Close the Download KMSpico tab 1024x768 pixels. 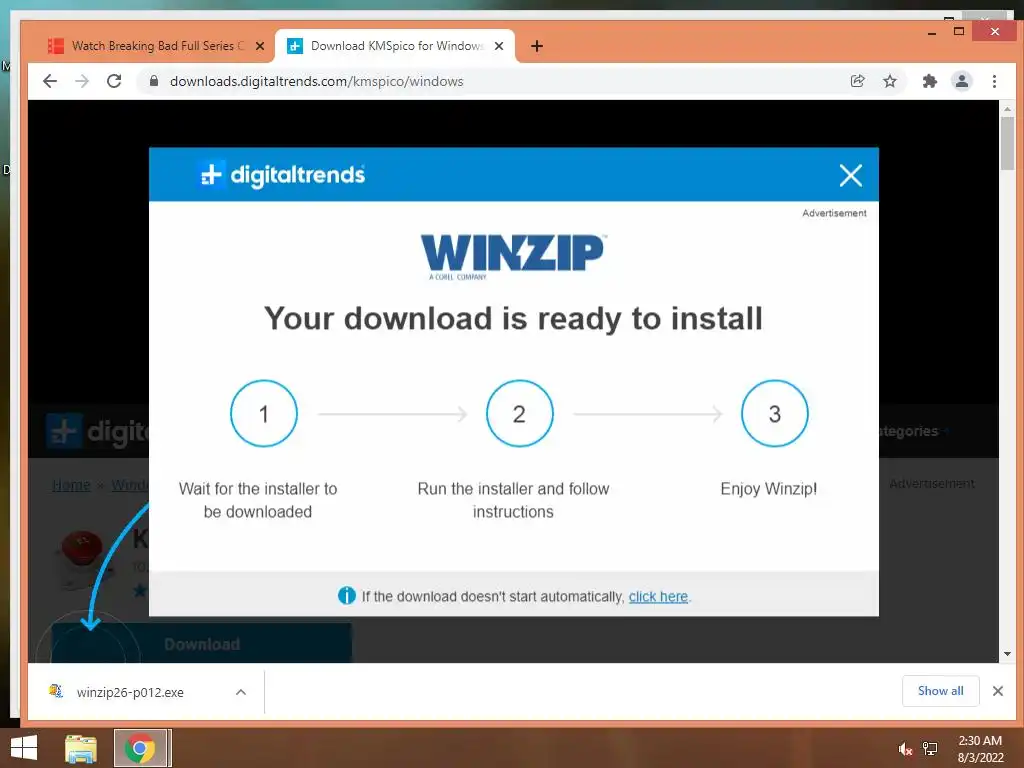click(x=499, y=46)
